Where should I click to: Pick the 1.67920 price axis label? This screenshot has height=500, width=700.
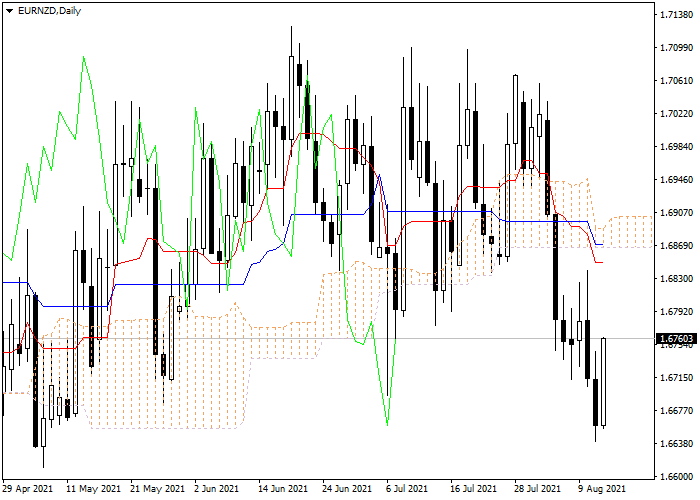point(677,312)
